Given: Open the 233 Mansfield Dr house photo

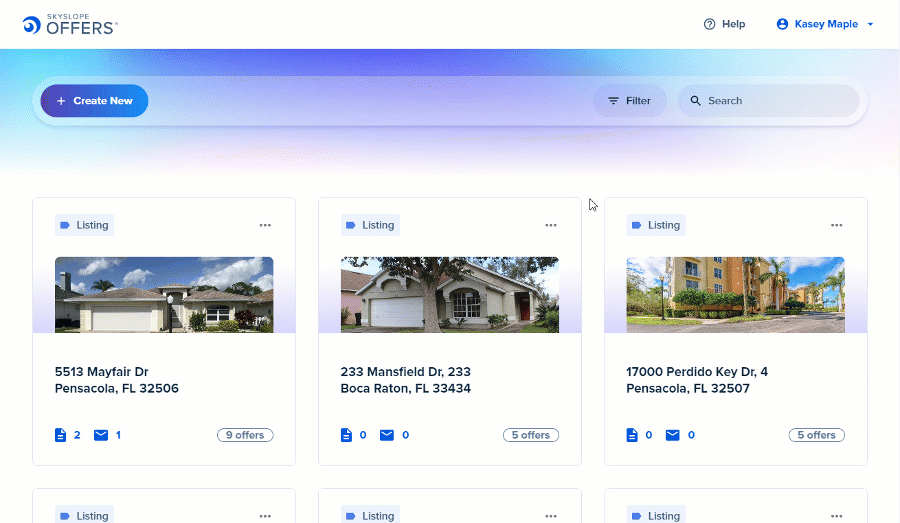Looking at the screenshot, I should coord(450,295).
